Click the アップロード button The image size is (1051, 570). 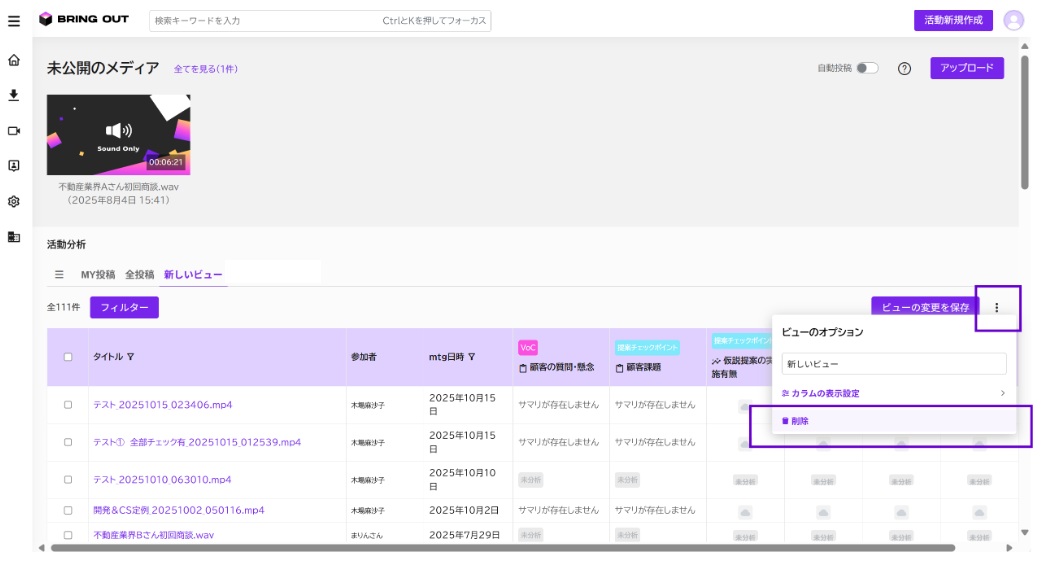tap(967, 68)
